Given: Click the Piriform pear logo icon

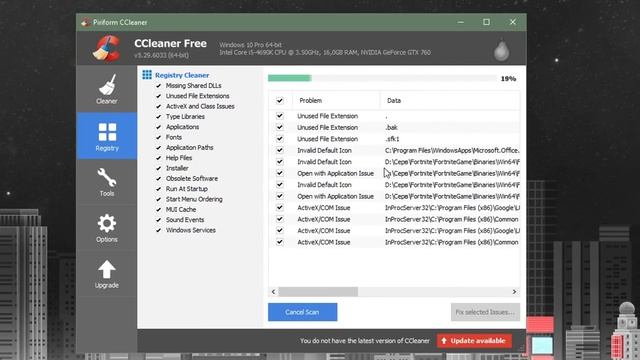Looking at the screenshot, I should (x=501, y=51).
